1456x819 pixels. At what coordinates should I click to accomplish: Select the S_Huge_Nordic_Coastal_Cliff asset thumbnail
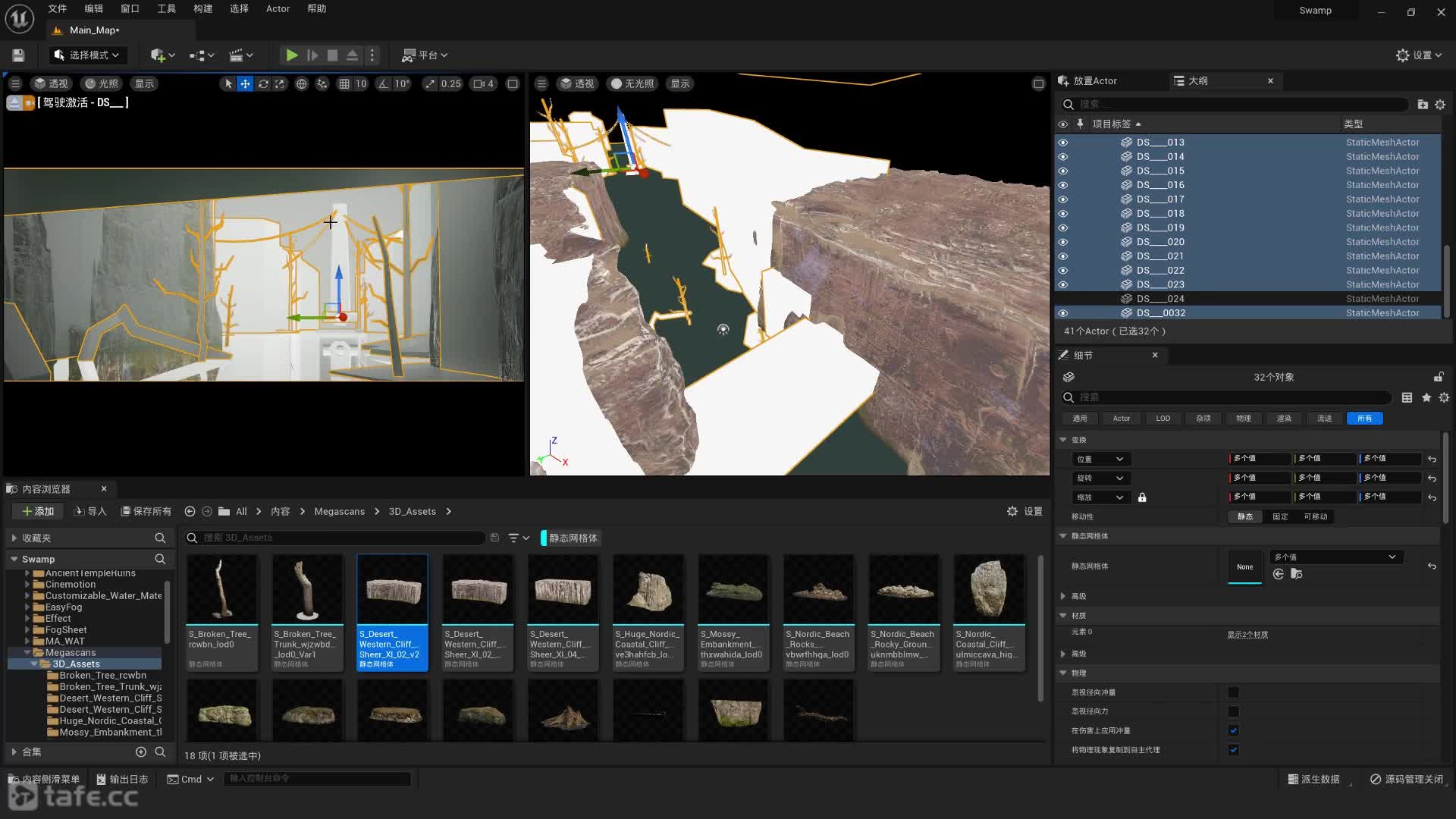click(648, 591)
